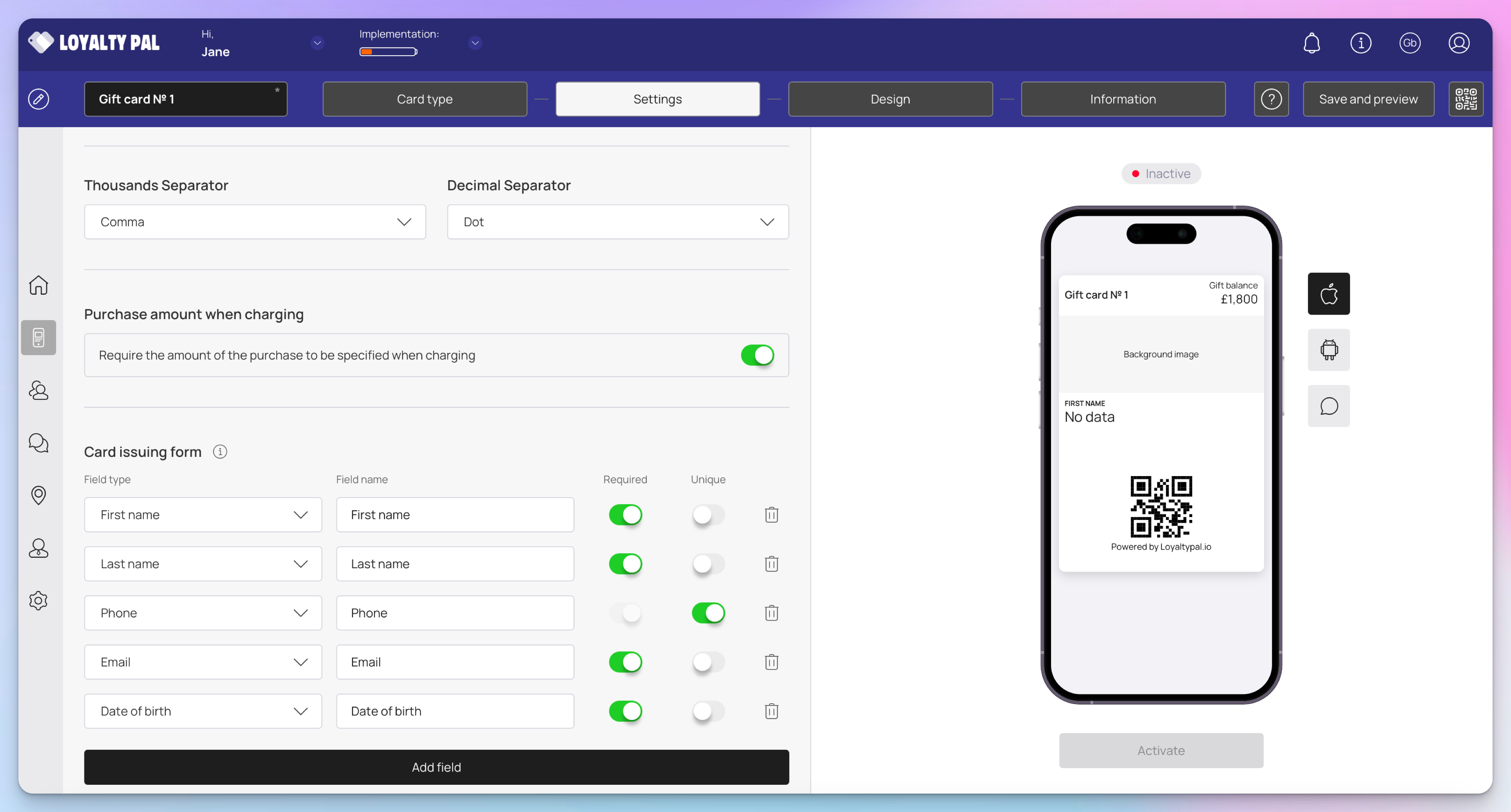1511x812 pixels.
Task: Delete the Phone field row
Action: click(771, 613)
